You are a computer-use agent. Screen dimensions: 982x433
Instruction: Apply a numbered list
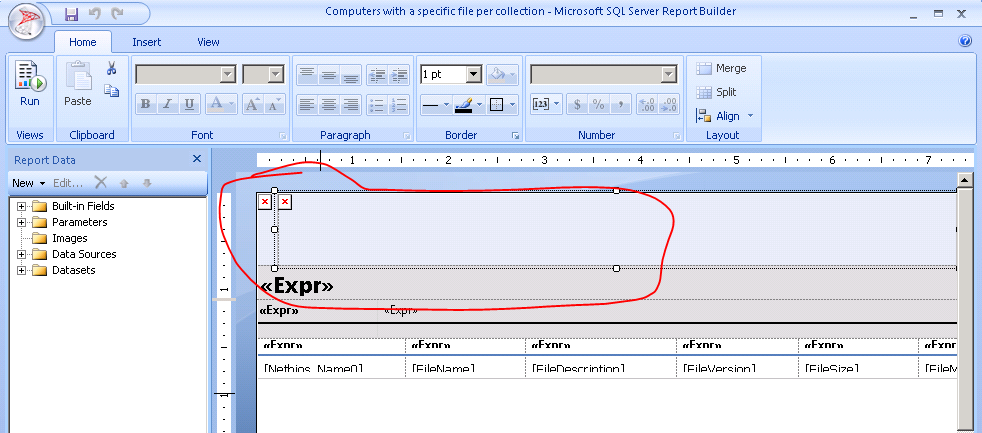(399, 105)
